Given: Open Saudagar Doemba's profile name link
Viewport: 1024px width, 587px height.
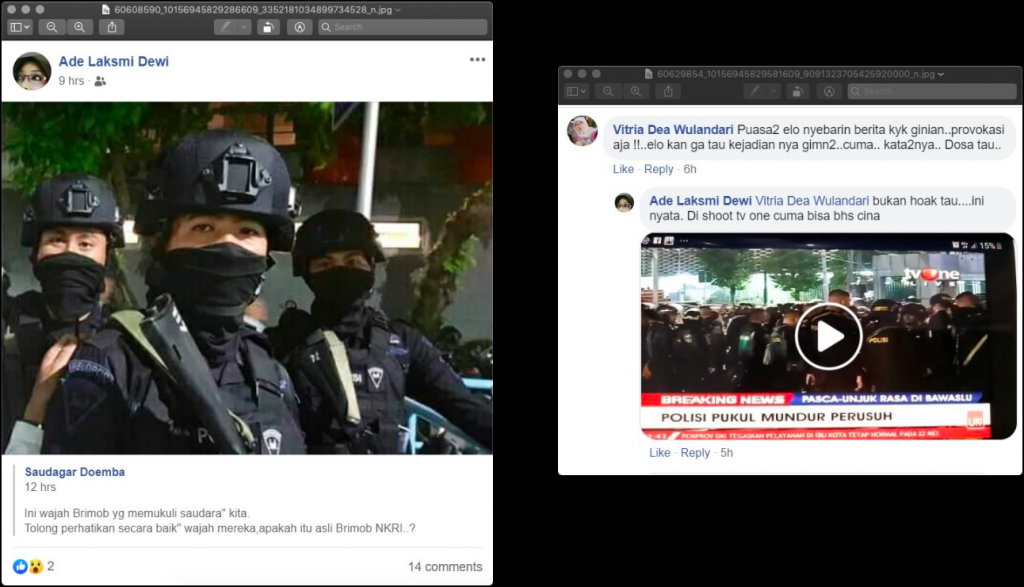Looking at the screenshot, I should point(75,472).
